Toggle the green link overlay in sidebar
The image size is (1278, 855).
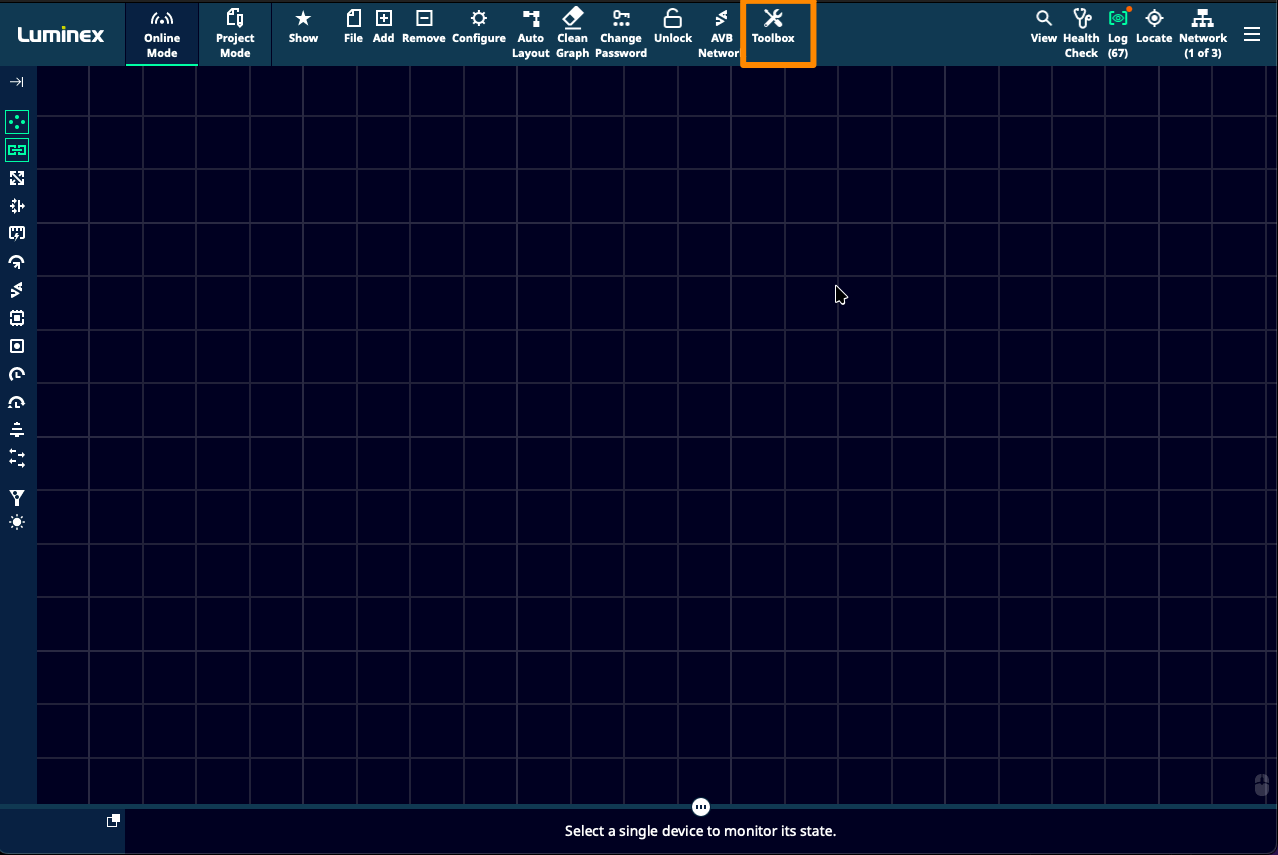(17, 150)
